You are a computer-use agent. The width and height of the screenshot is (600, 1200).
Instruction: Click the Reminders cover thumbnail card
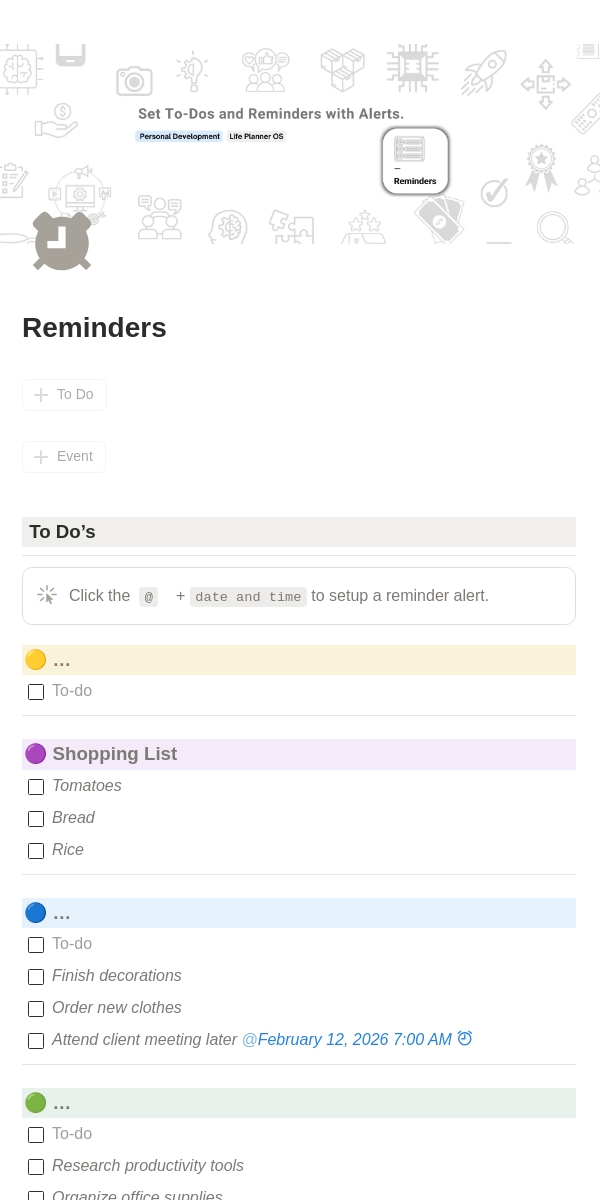(415, 160)
